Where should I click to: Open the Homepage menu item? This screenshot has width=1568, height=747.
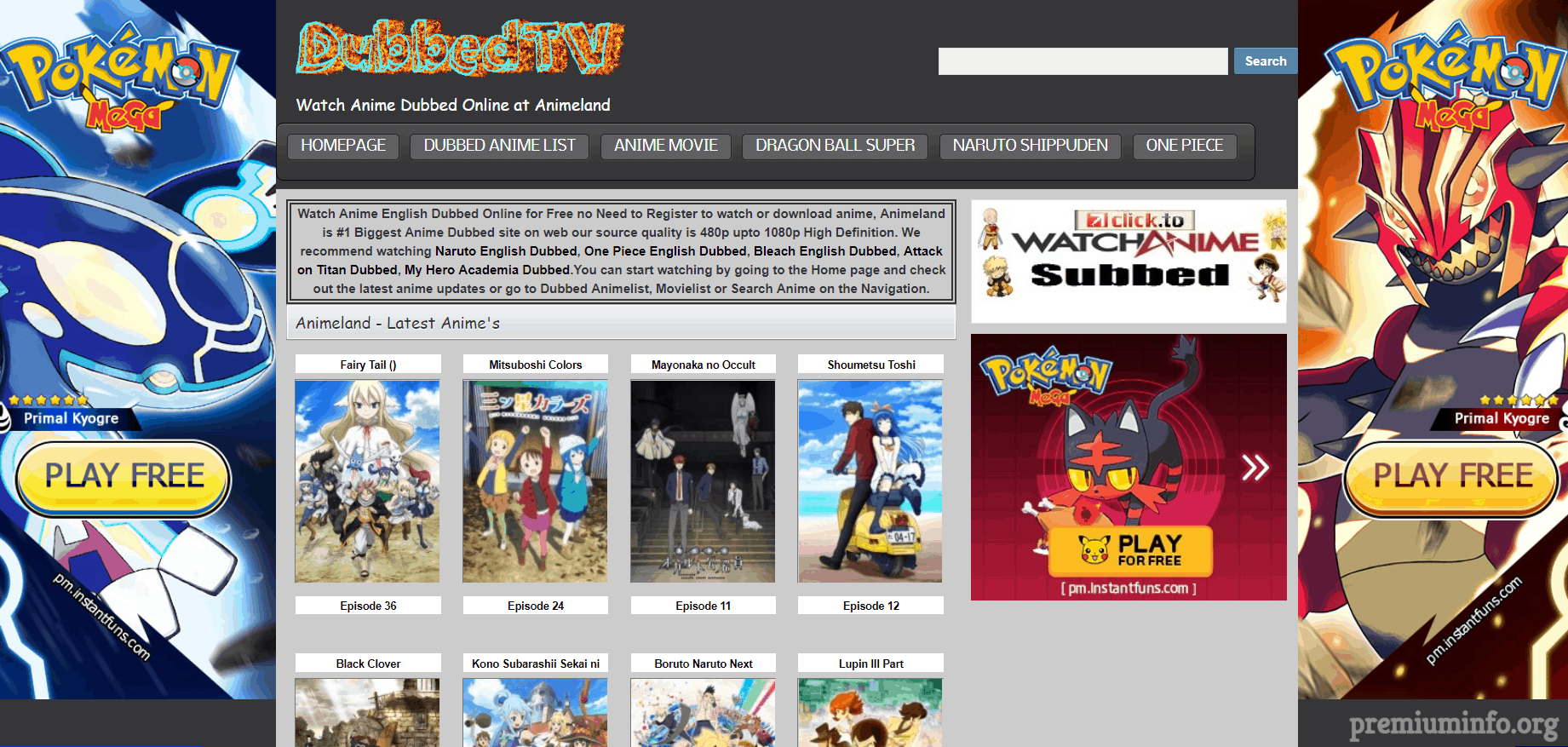tap(343, 146)
